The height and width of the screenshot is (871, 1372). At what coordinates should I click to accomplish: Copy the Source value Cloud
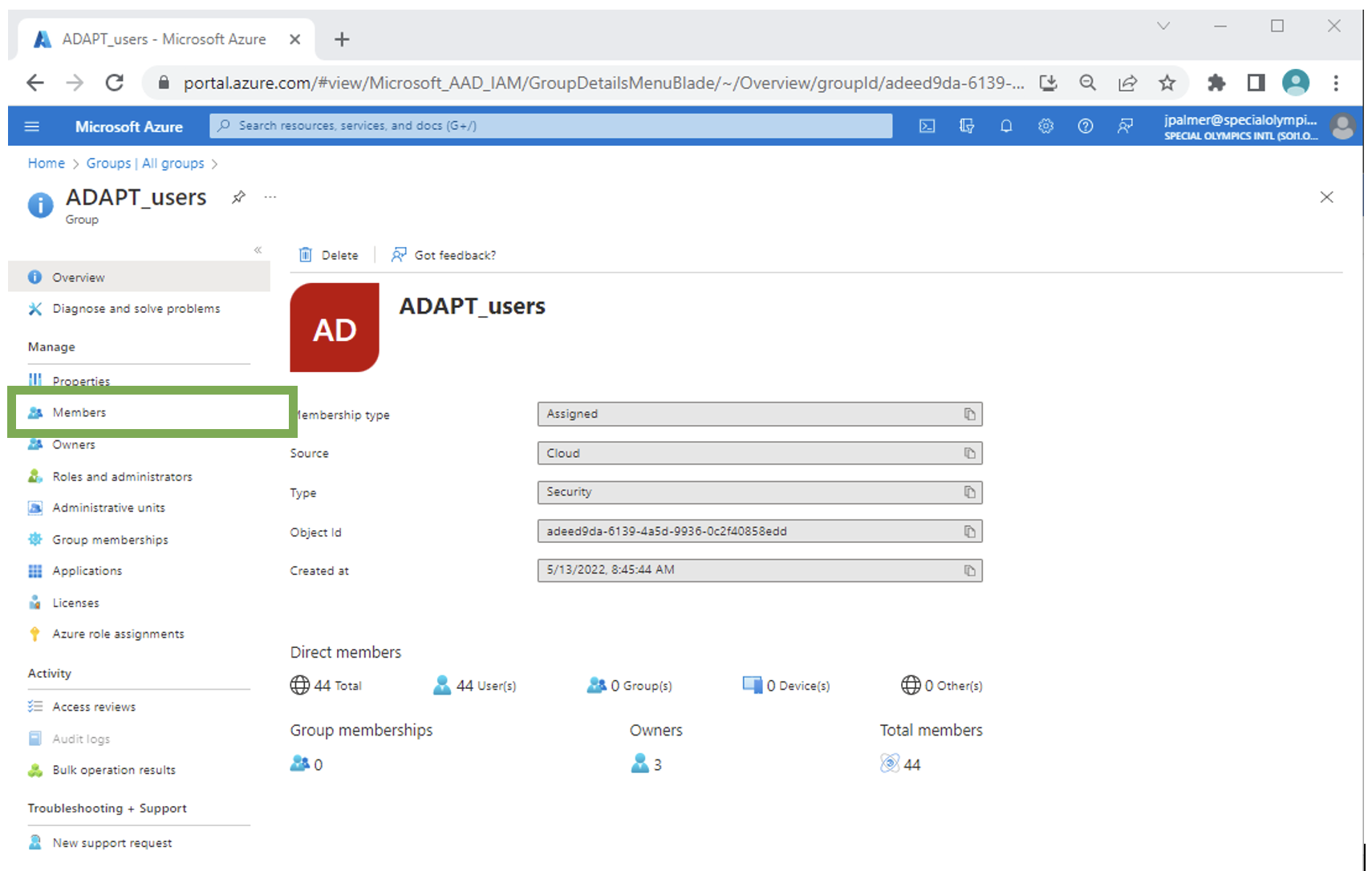[969, 453]
